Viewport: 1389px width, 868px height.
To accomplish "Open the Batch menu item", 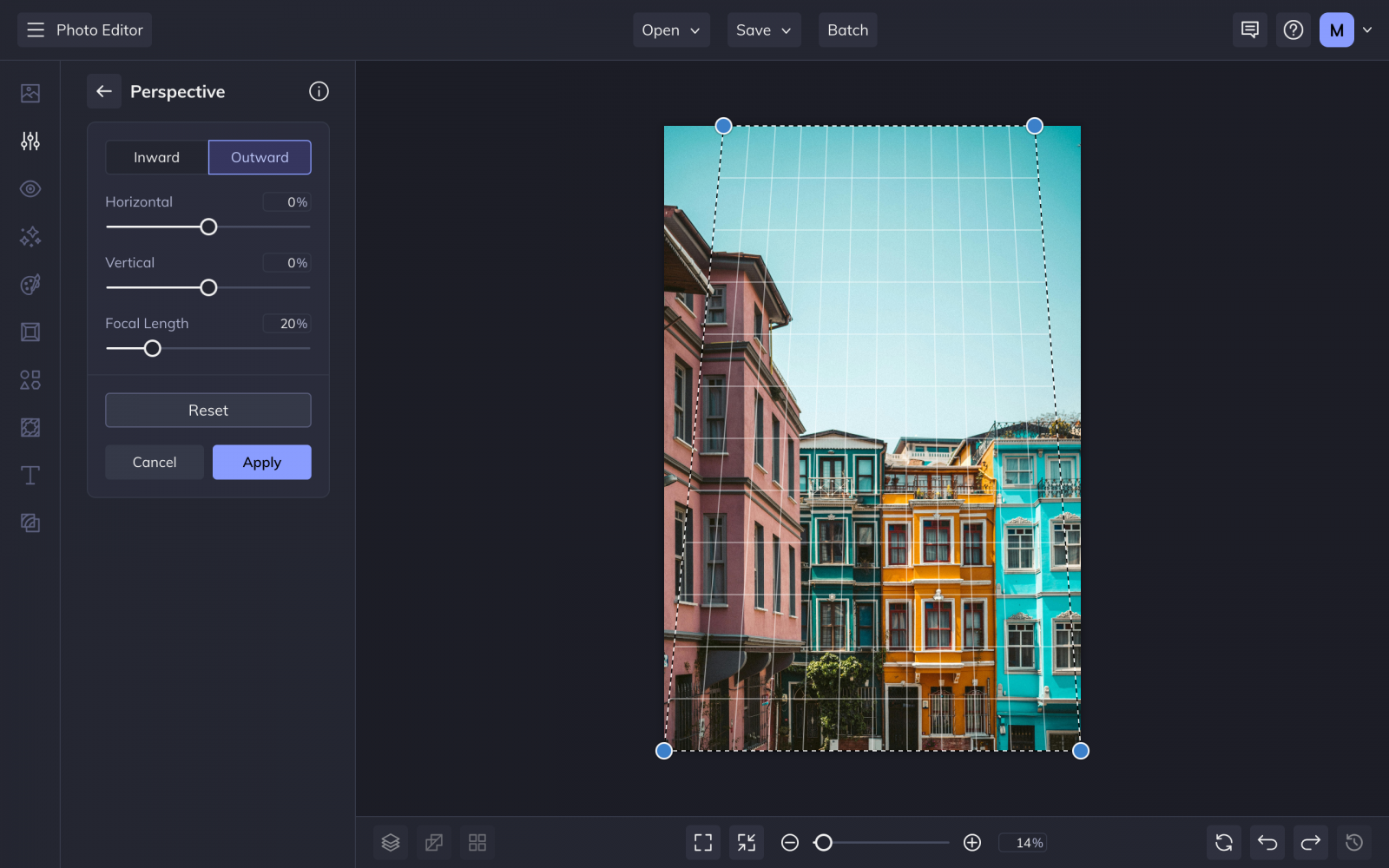I will (x=847, y=30).
